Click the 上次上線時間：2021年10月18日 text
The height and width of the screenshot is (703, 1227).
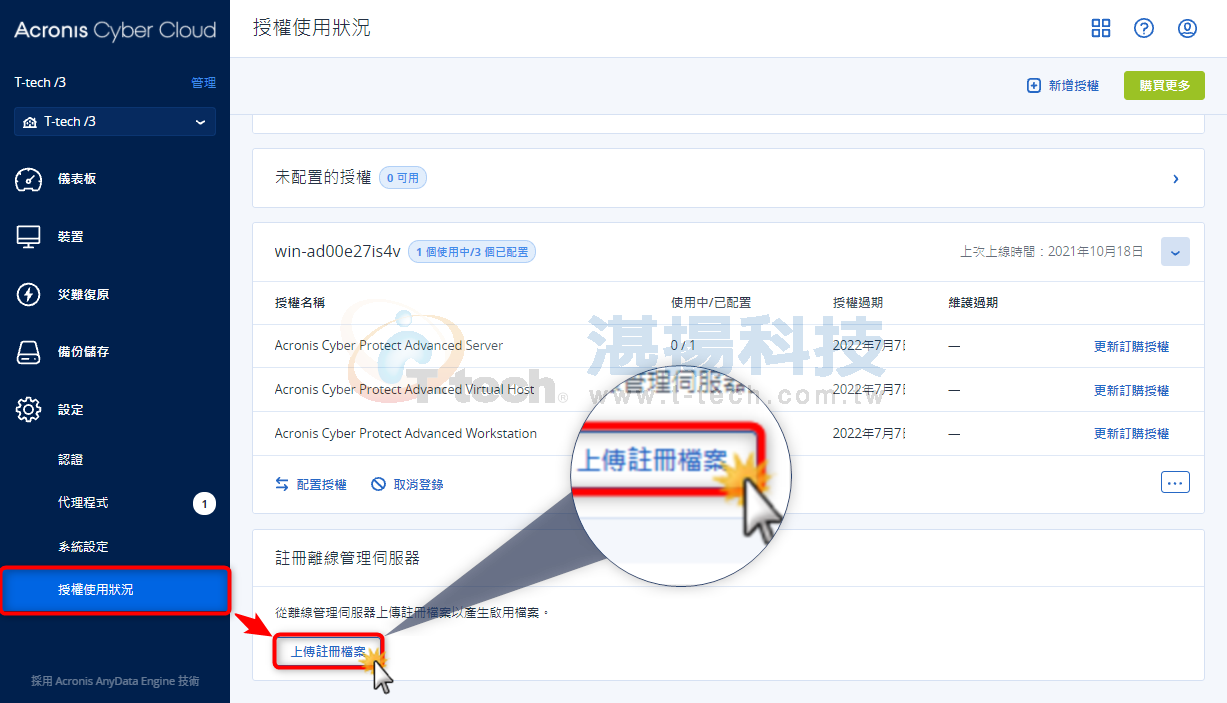tap(1051, 252)
